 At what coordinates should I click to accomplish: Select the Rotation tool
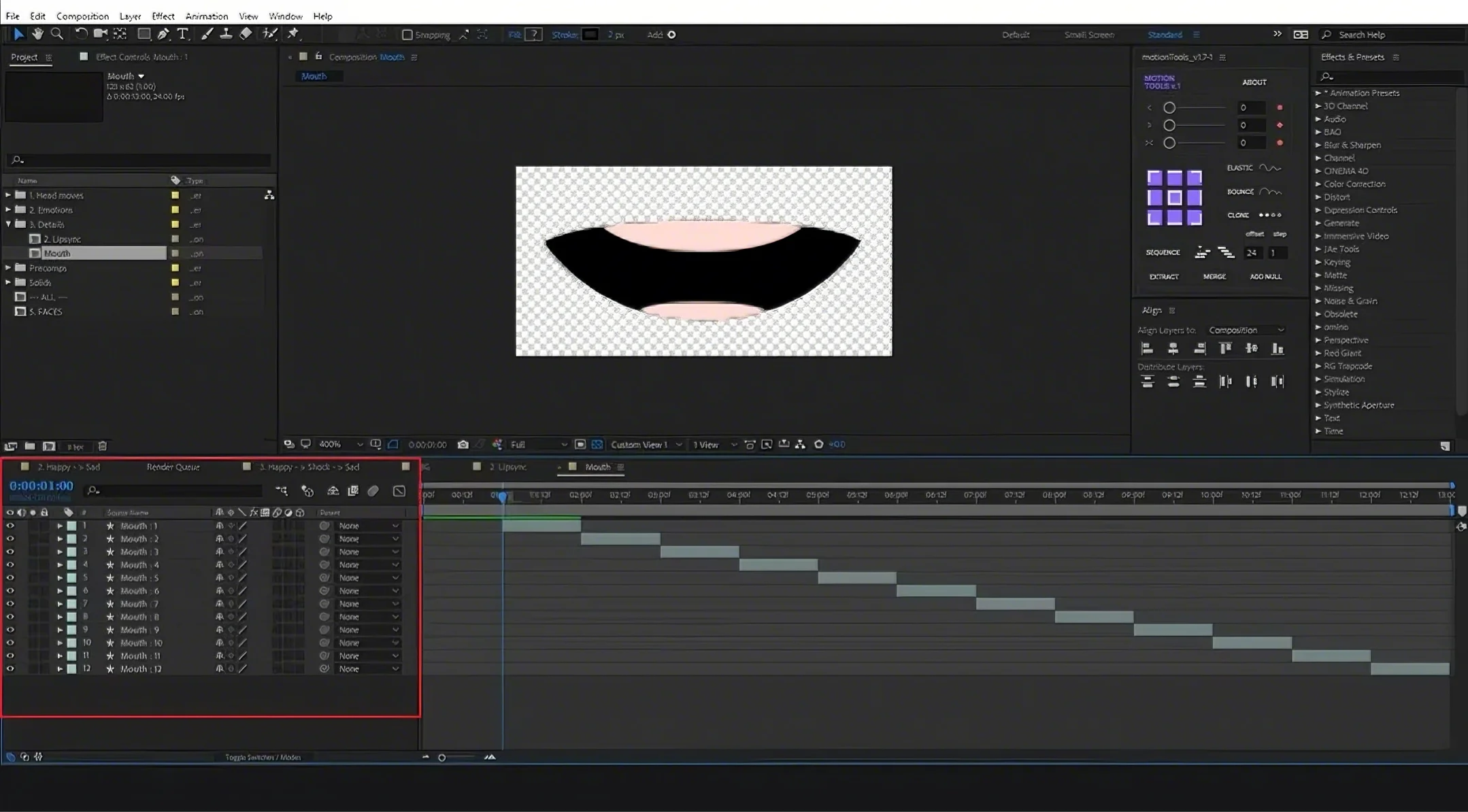(x=80, y=34)
